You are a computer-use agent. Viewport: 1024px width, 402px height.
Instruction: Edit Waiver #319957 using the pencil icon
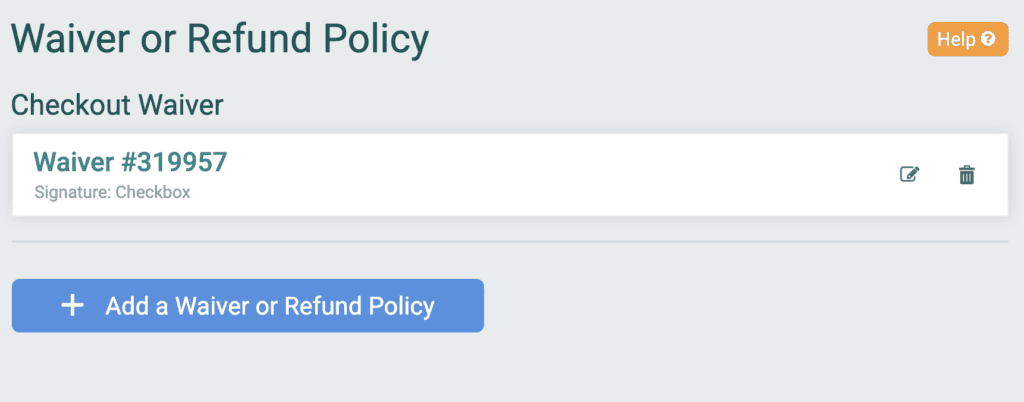click(x=910, y=175)
